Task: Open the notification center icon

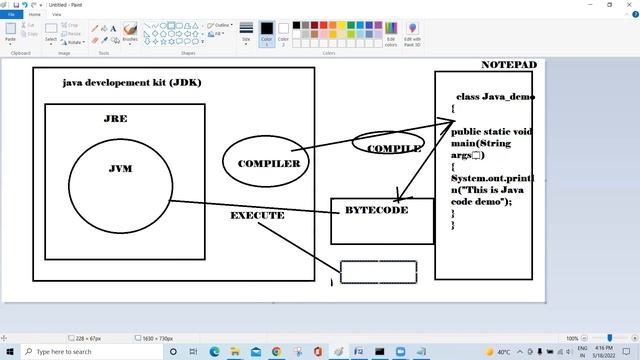Action: tap(627, 351)
